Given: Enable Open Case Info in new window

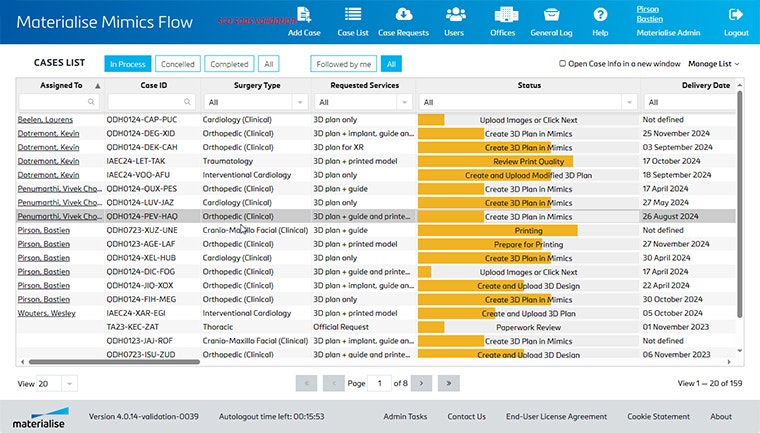Looking at the screenshot, I should click(x=562, y=64).
